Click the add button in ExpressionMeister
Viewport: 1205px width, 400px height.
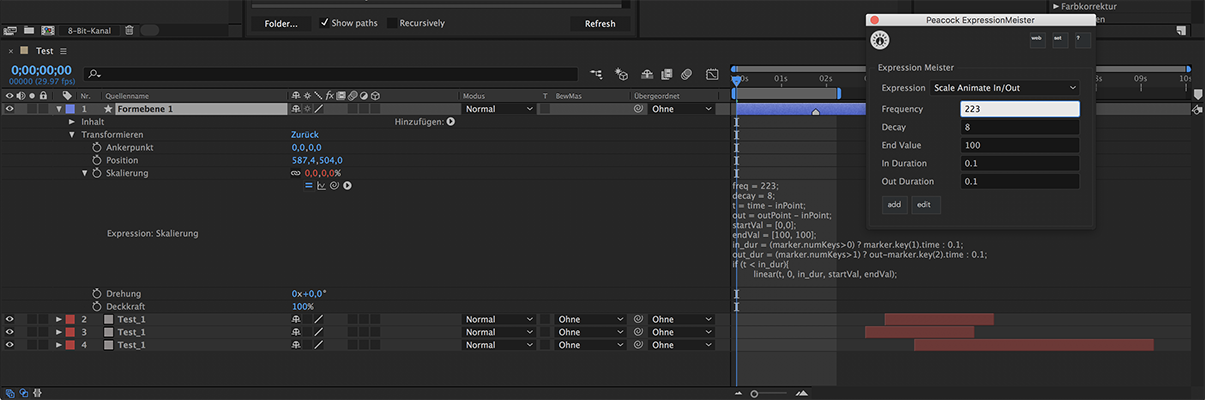894,205
